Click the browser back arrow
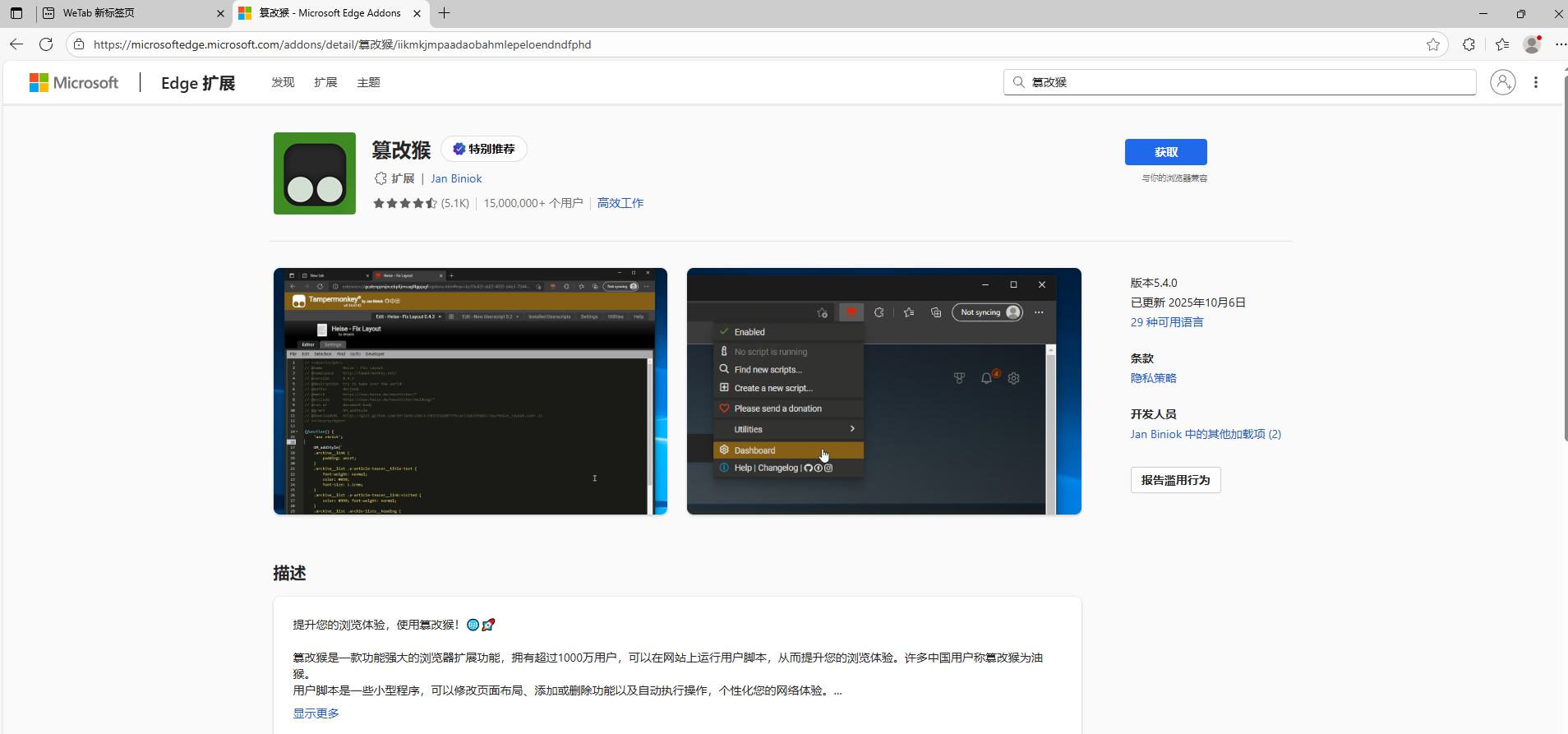Image resolution: width=1568 pixels, height=734 pixels. (x=16, y=44)
